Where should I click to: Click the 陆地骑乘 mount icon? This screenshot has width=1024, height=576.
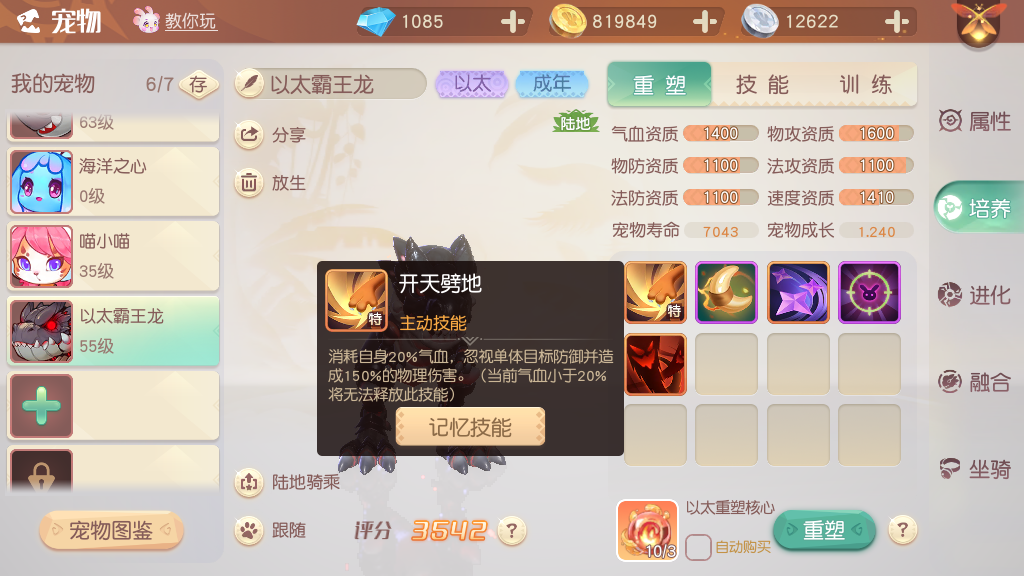pyautogui.click(x=249, y=482)
